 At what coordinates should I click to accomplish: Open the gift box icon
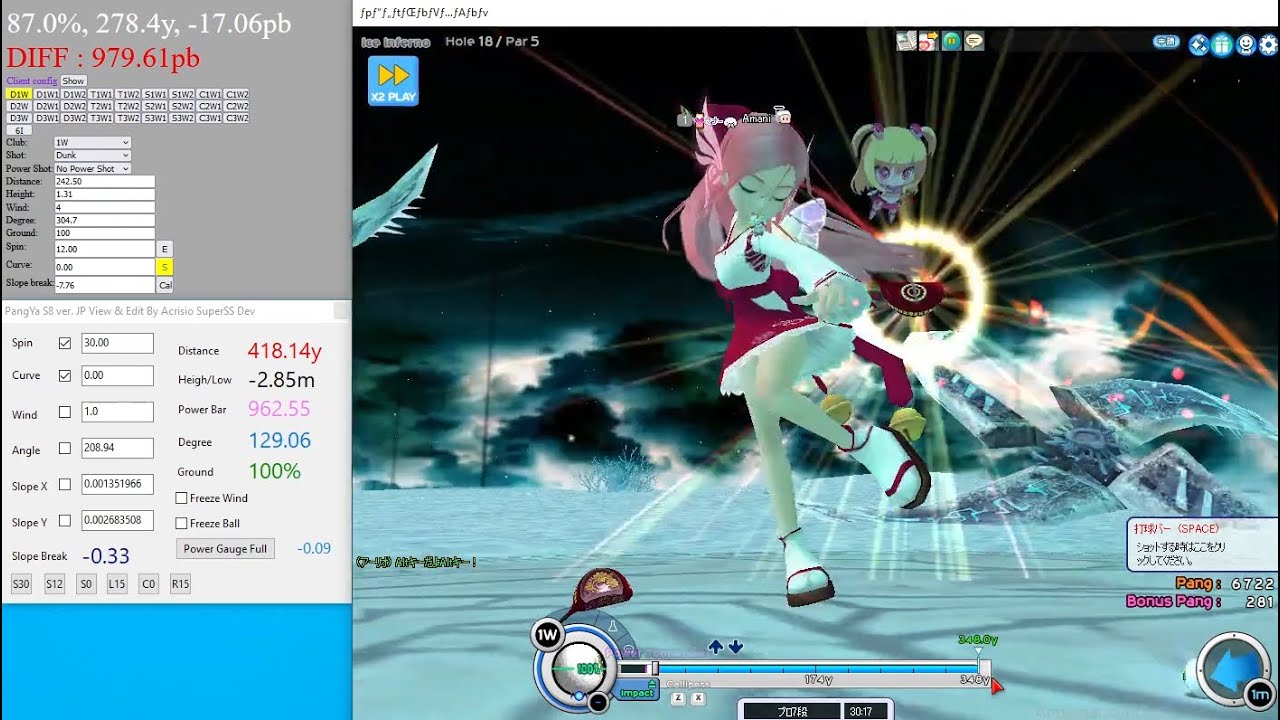coord(1222,44)
